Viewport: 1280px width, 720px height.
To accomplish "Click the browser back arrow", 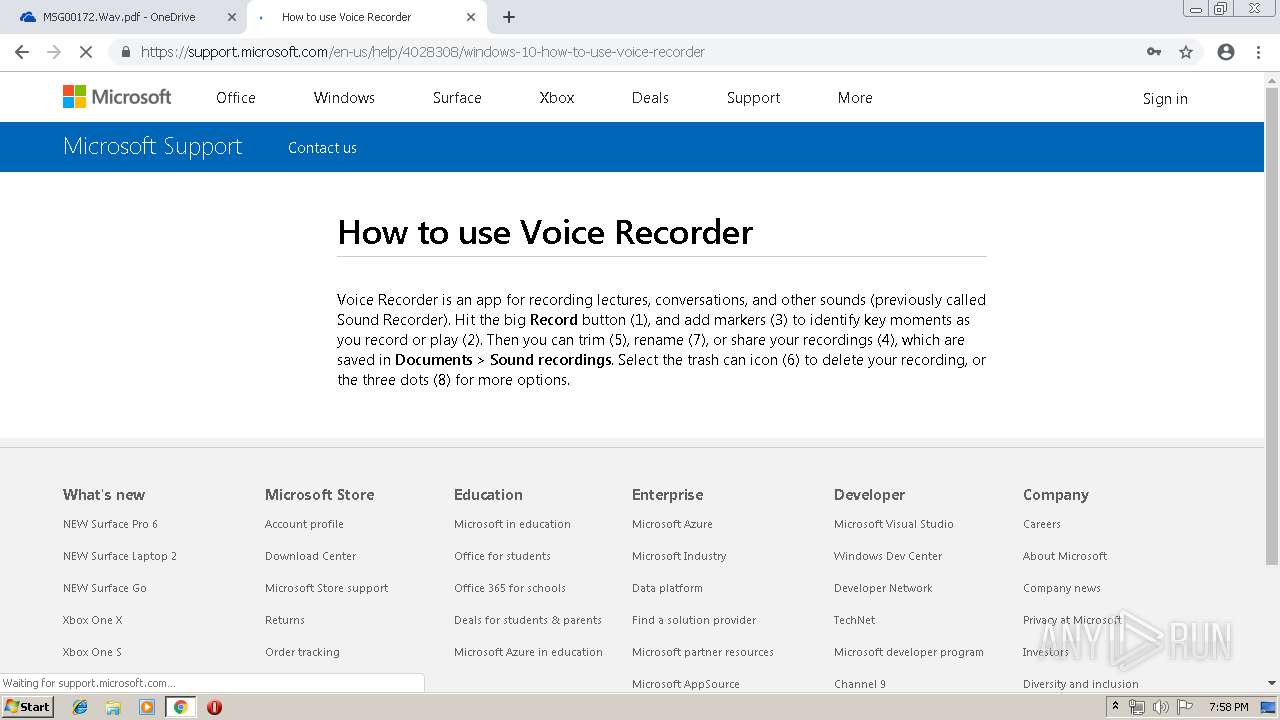I will [22, 52].
